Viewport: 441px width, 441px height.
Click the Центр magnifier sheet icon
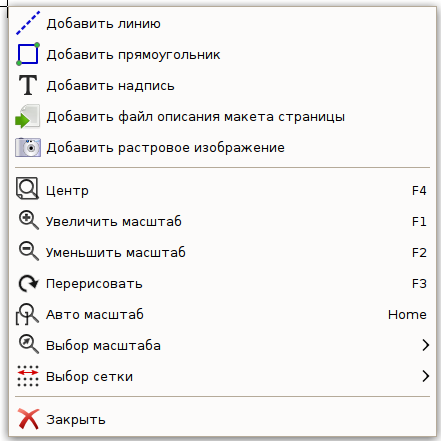28,188
